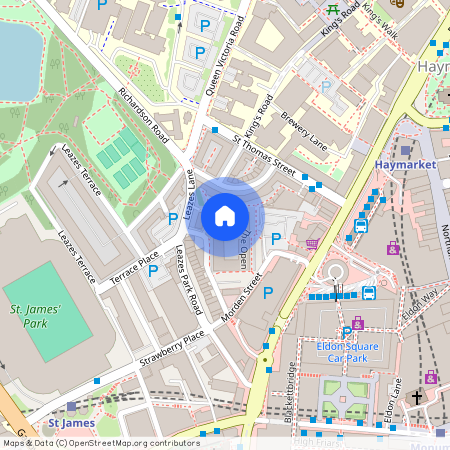Select the St James metro station square marker
This screenshot has width=450, height=450.
[x=72, y=406]
